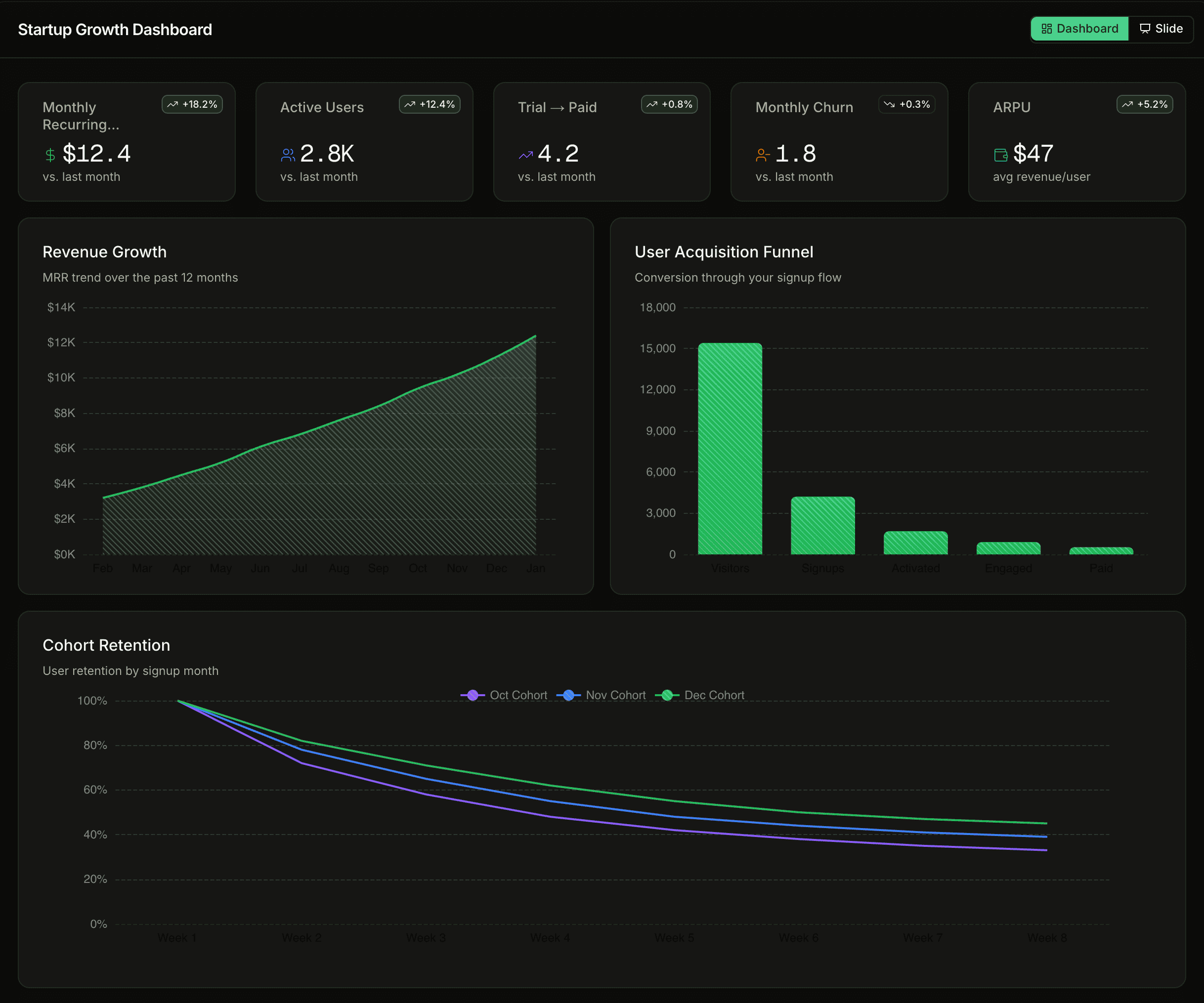Click the dollar sign icon beside $12.4
This screenshot has height=1003, width=1204.
click(50, 155)
